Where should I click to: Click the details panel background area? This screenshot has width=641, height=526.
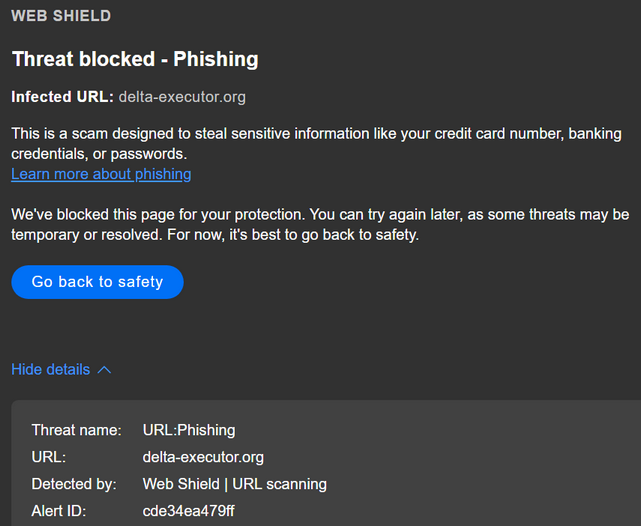click(x=480, y=460)
